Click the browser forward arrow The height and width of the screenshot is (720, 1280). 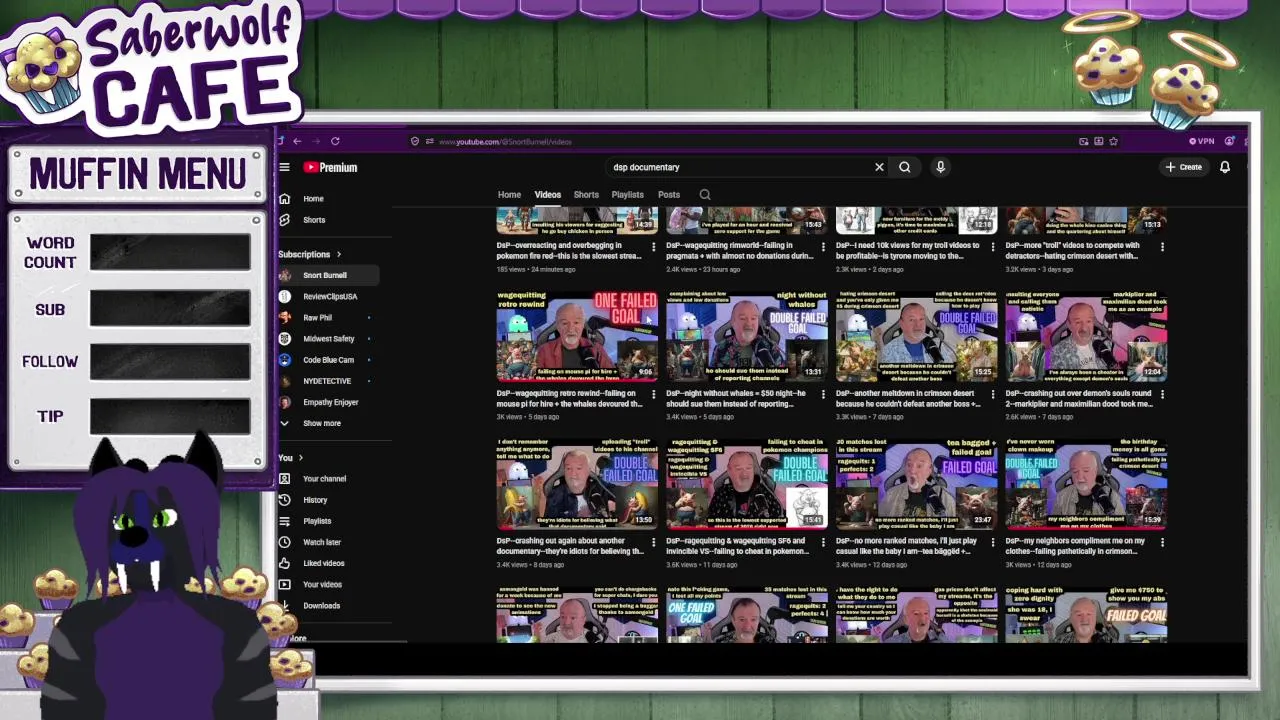[x=315, y=141]
